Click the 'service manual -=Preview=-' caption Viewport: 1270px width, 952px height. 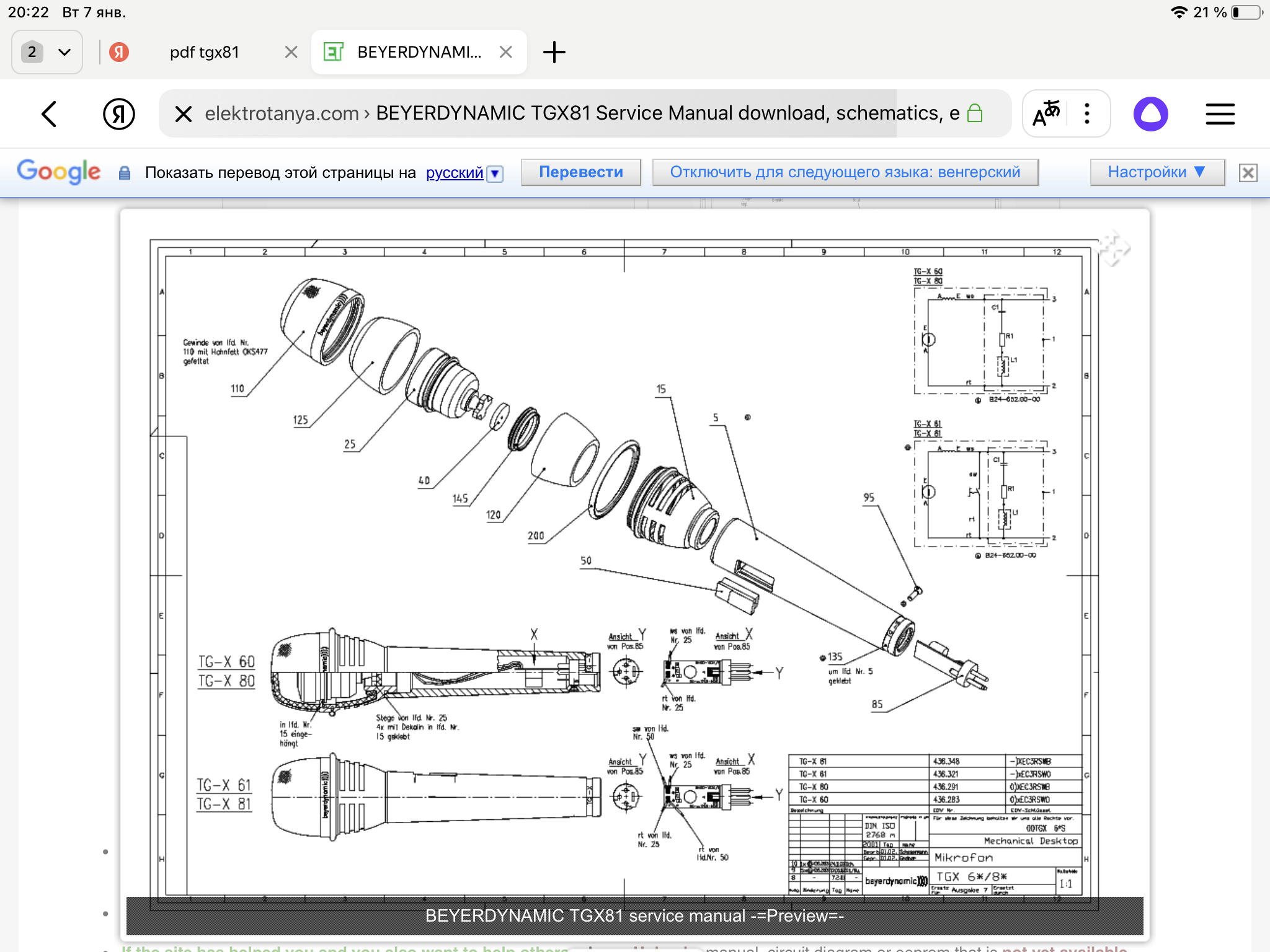point(634,916)
